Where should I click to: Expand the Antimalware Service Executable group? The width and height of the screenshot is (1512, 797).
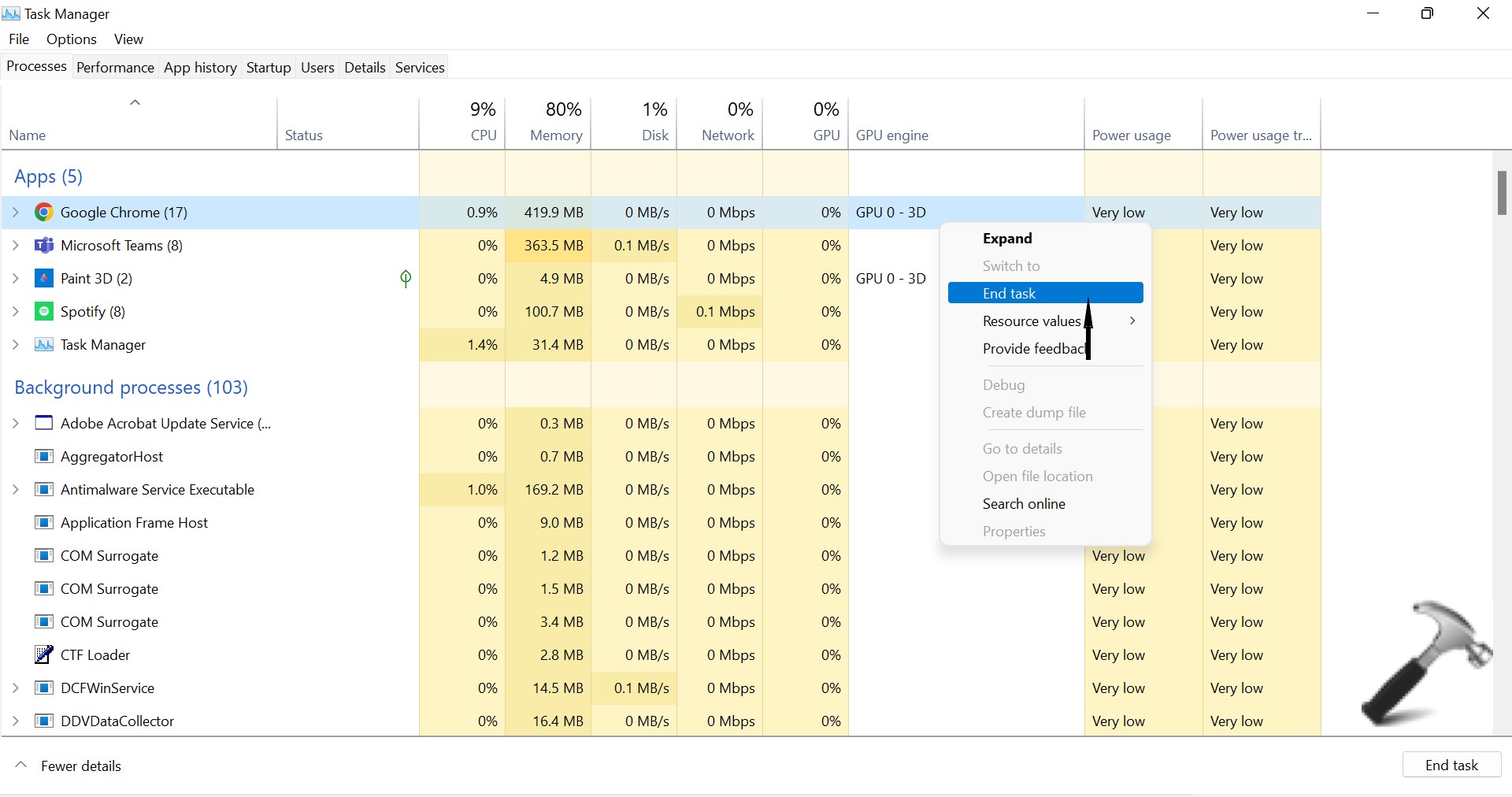[16, 490]
